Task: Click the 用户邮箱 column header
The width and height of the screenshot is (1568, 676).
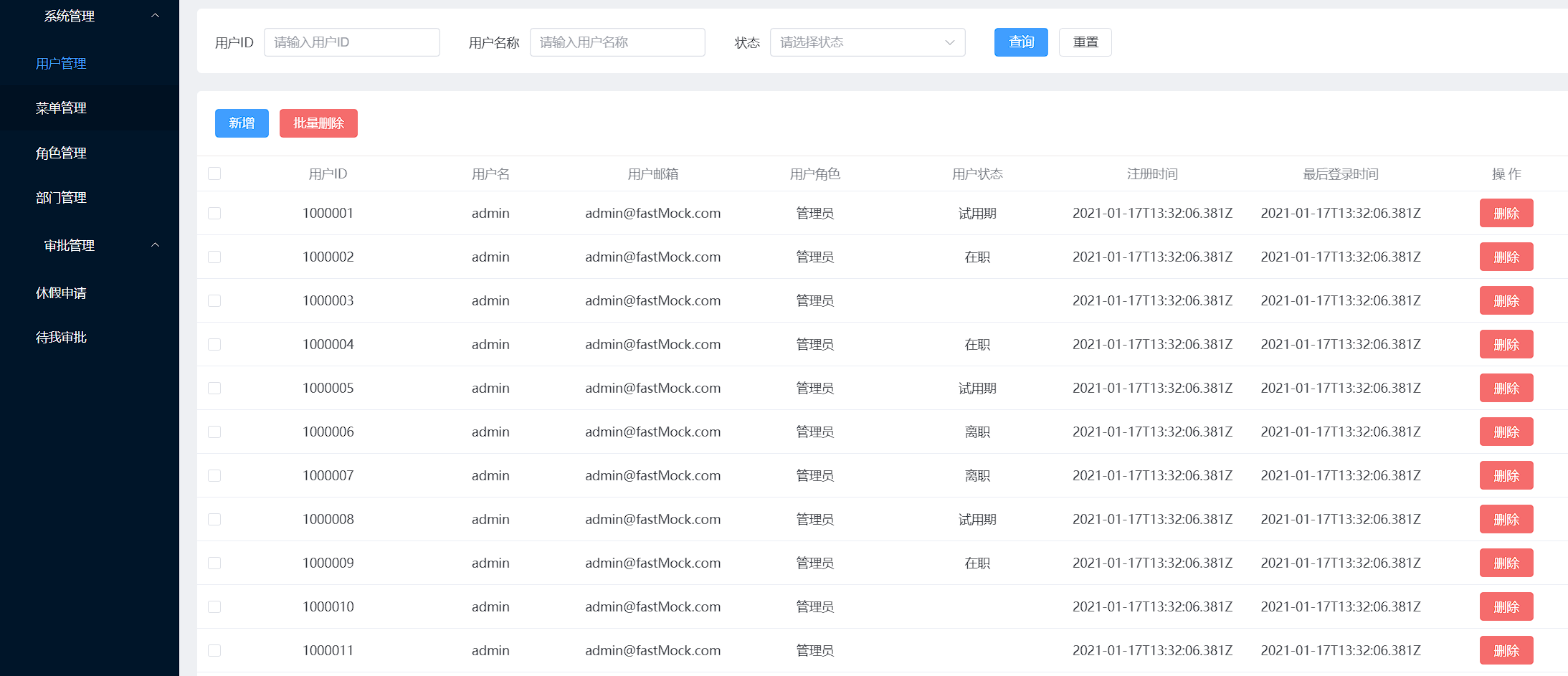Action: 652,173
